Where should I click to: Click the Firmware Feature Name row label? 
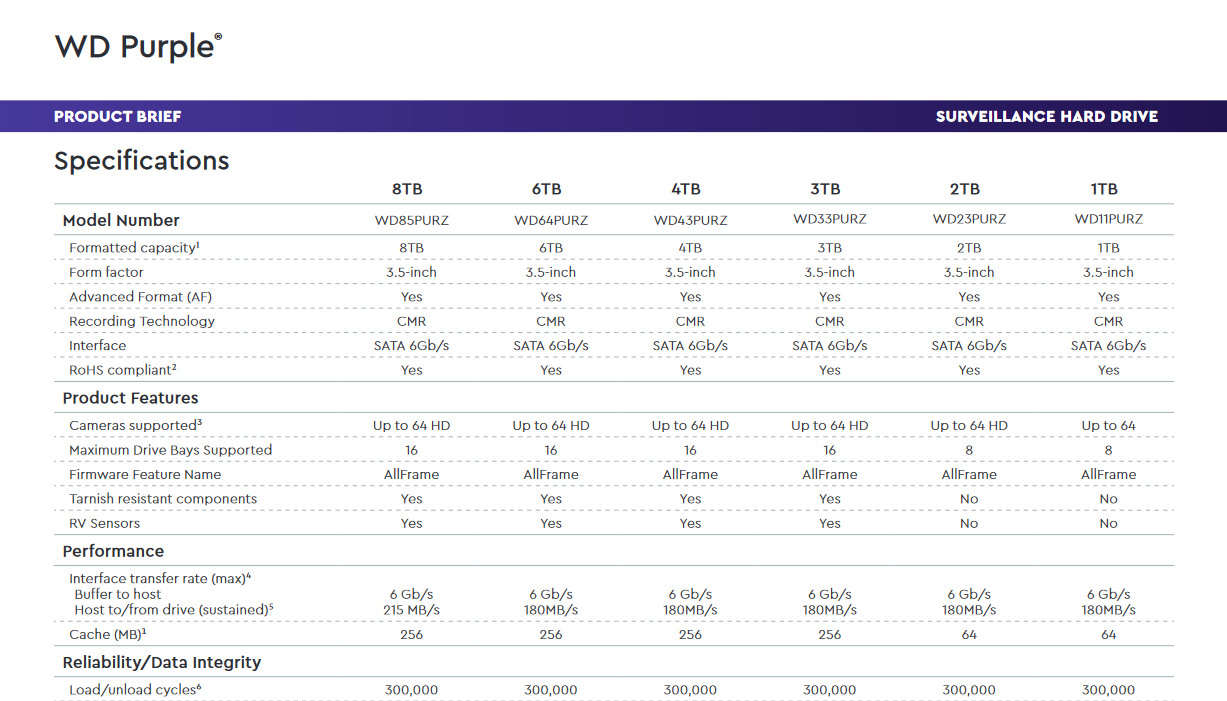click(x=145, y=475)
